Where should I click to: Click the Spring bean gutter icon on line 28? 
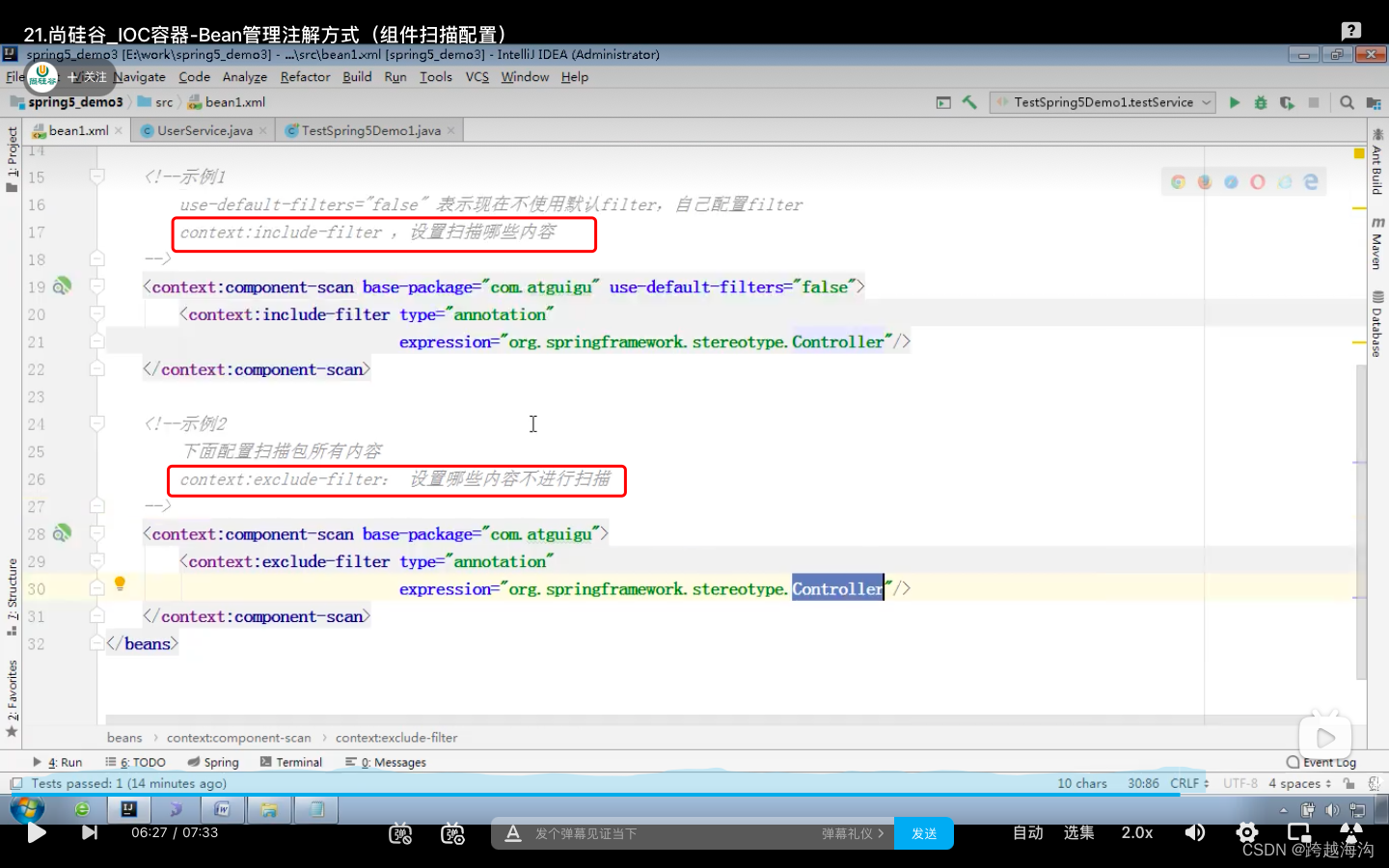point(62,533)
